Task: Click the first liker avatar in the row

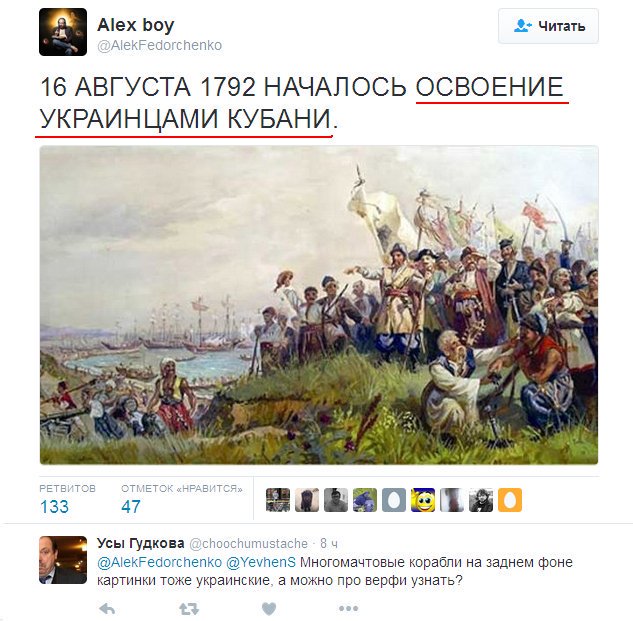Action: pyautogui.click(x=278, y=500)
